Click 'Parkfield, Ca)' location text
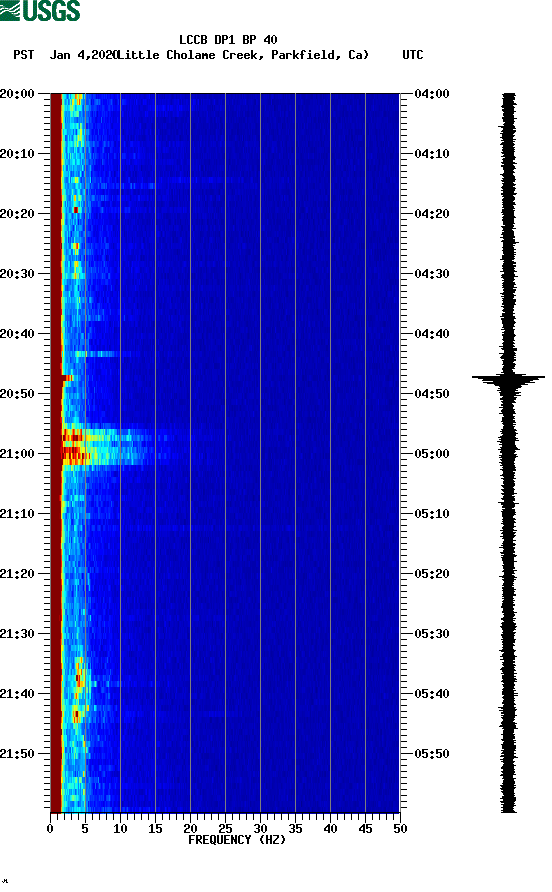552x892 pixels. tap(320, 55)
